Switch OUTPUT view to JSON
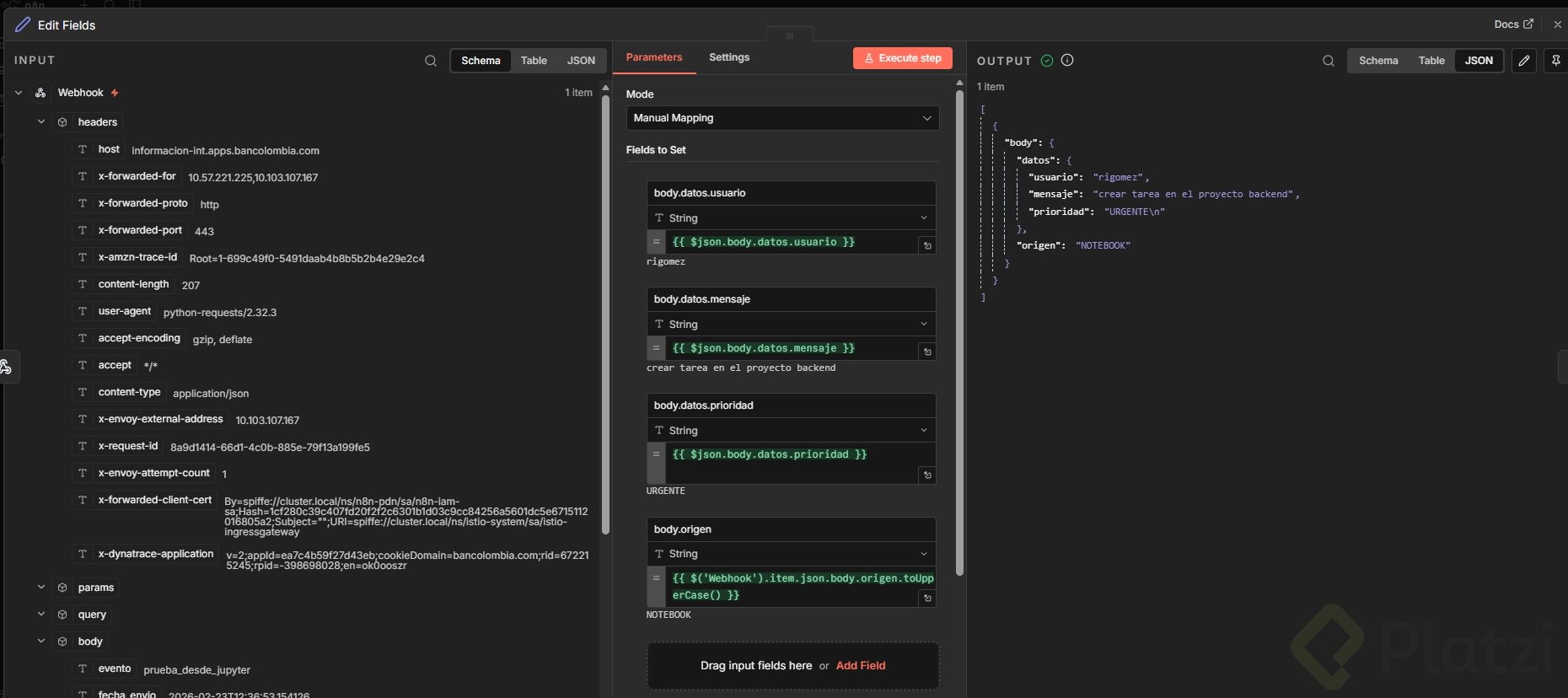Image resolution: width=1568 pixels, height=698 pixels. [x=1479, y=61]
